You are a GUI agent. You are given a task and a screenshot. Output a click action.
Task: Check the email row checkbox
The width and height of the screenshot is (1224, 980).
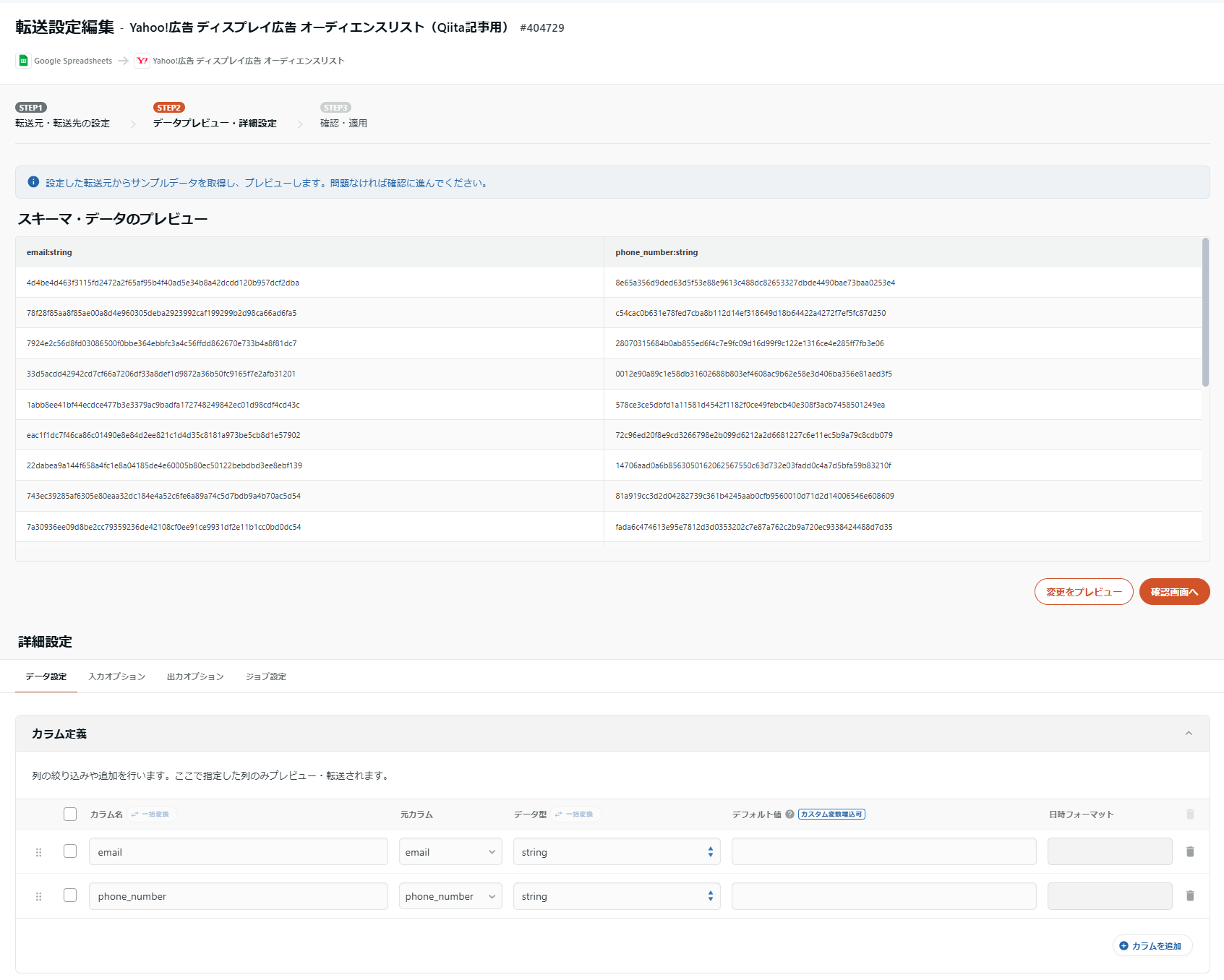(70, 851)
